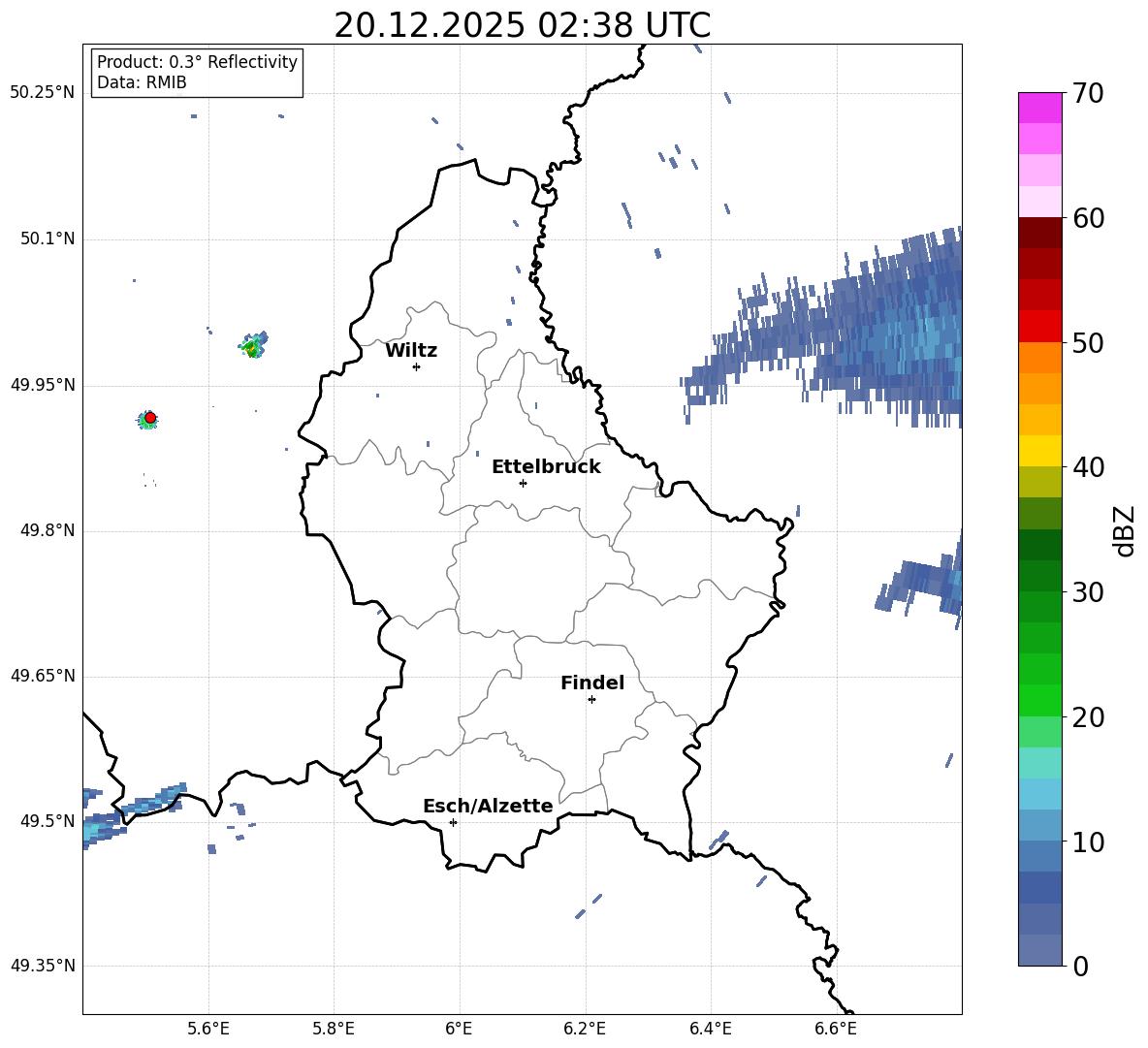The image size is (1148, 1048).
Task: Click the 5.8°E longitude label
Action: click(334, 1029)
